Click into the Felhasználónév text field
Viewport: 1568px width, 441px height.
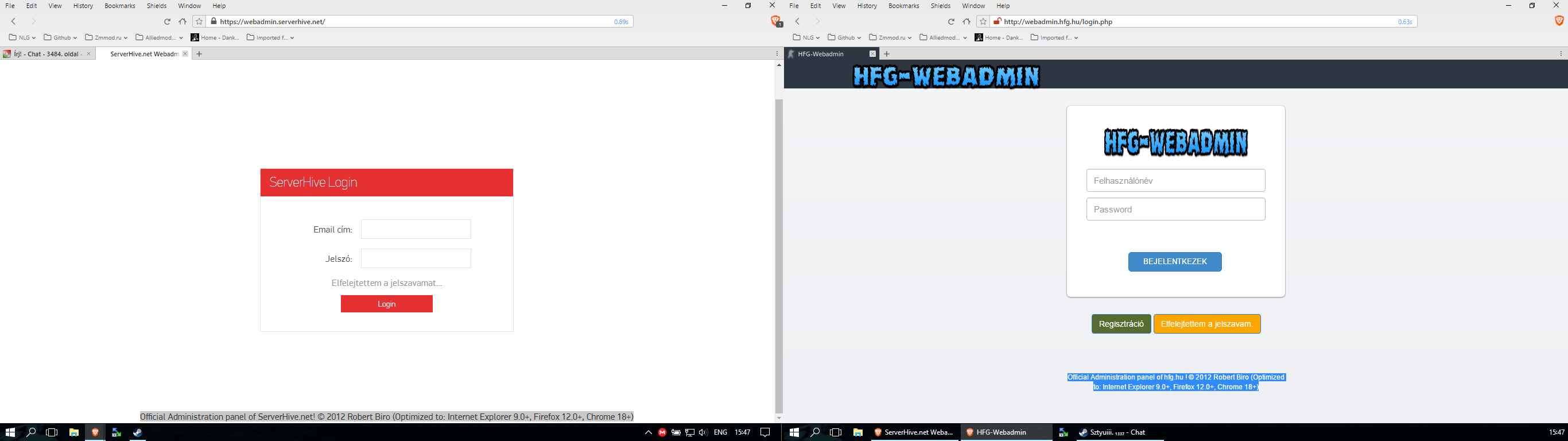1175,181
